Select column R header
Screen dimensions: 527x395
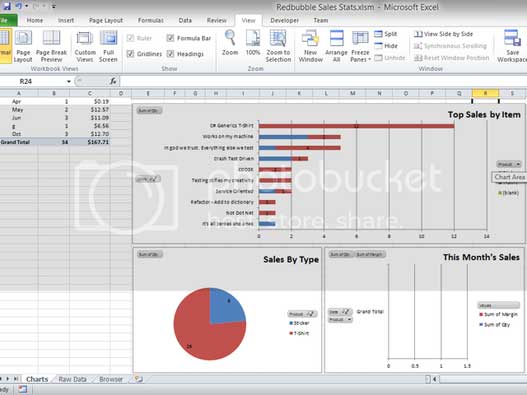(x=485, y=93)
